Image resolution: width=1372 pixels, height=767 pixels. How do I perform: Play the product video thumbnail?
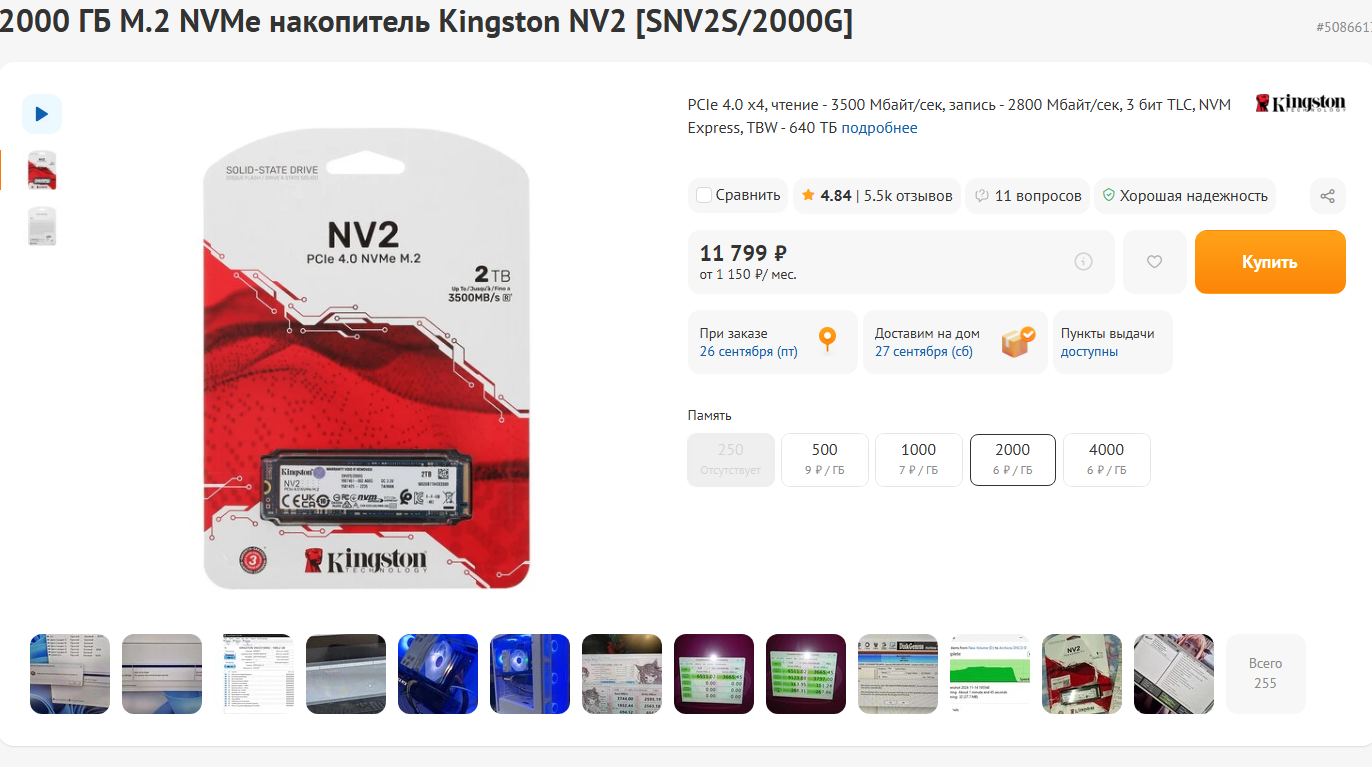coord(42,114)
